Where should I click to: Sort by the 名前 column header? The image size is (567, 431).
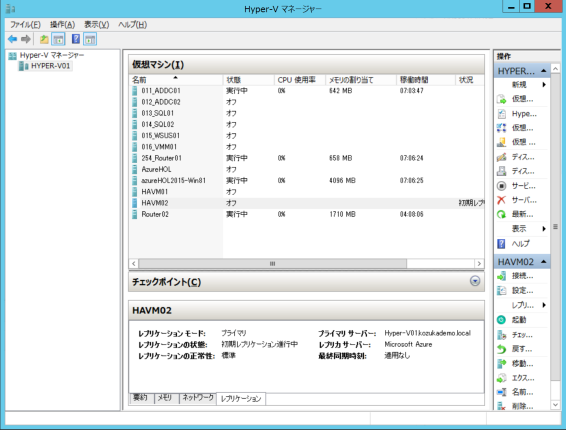point(176,80)
